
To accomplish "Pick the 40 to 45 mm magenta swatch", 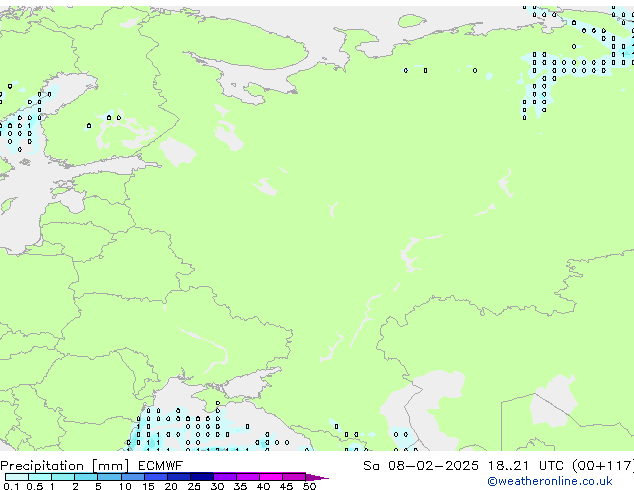I will coord(271,477).
